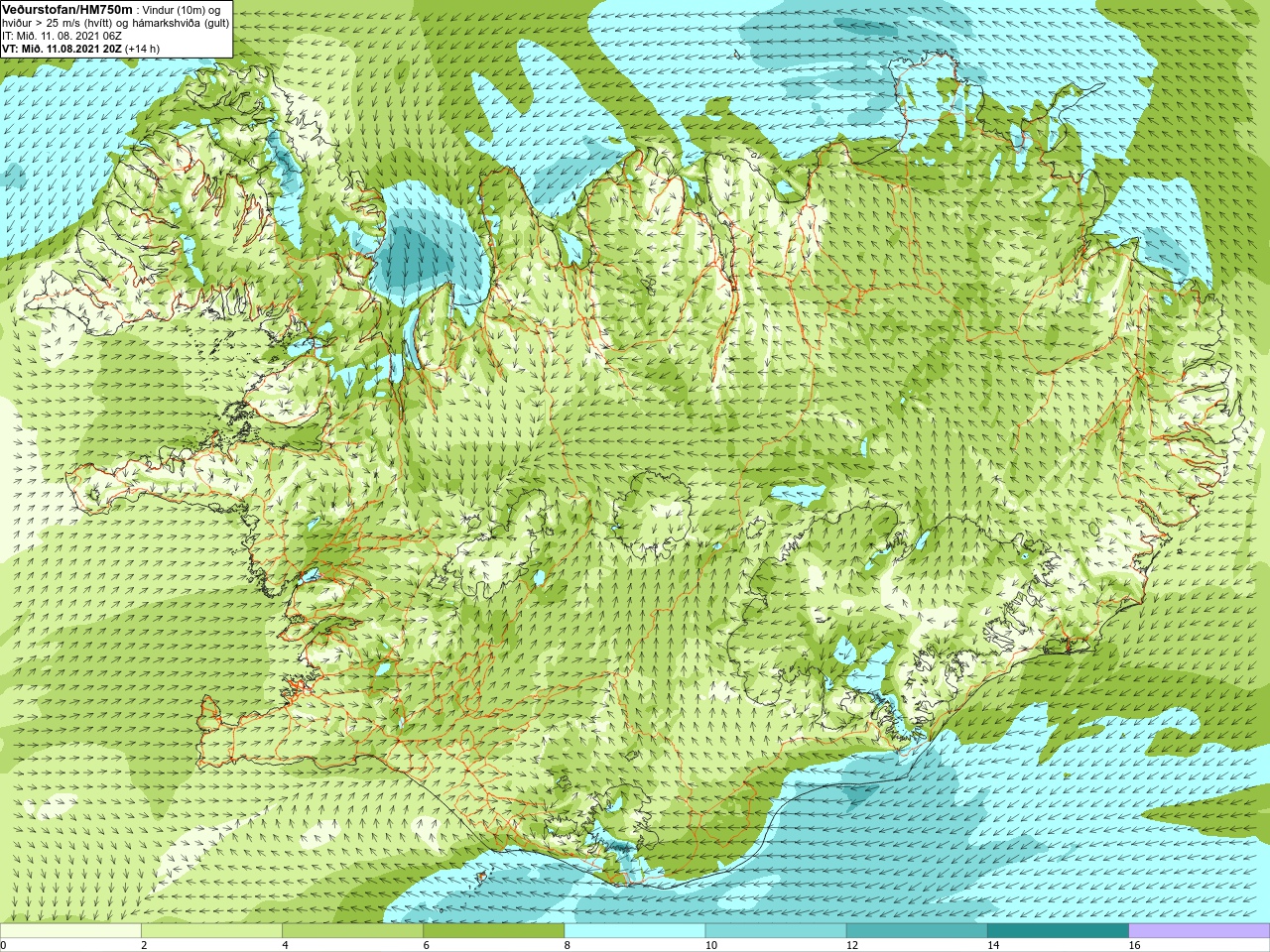Image resolution: width=1270 pixels, height=952 pixels.
Task: Click the "Vindur (10m) og" description text
Action: tap(182, 9)
